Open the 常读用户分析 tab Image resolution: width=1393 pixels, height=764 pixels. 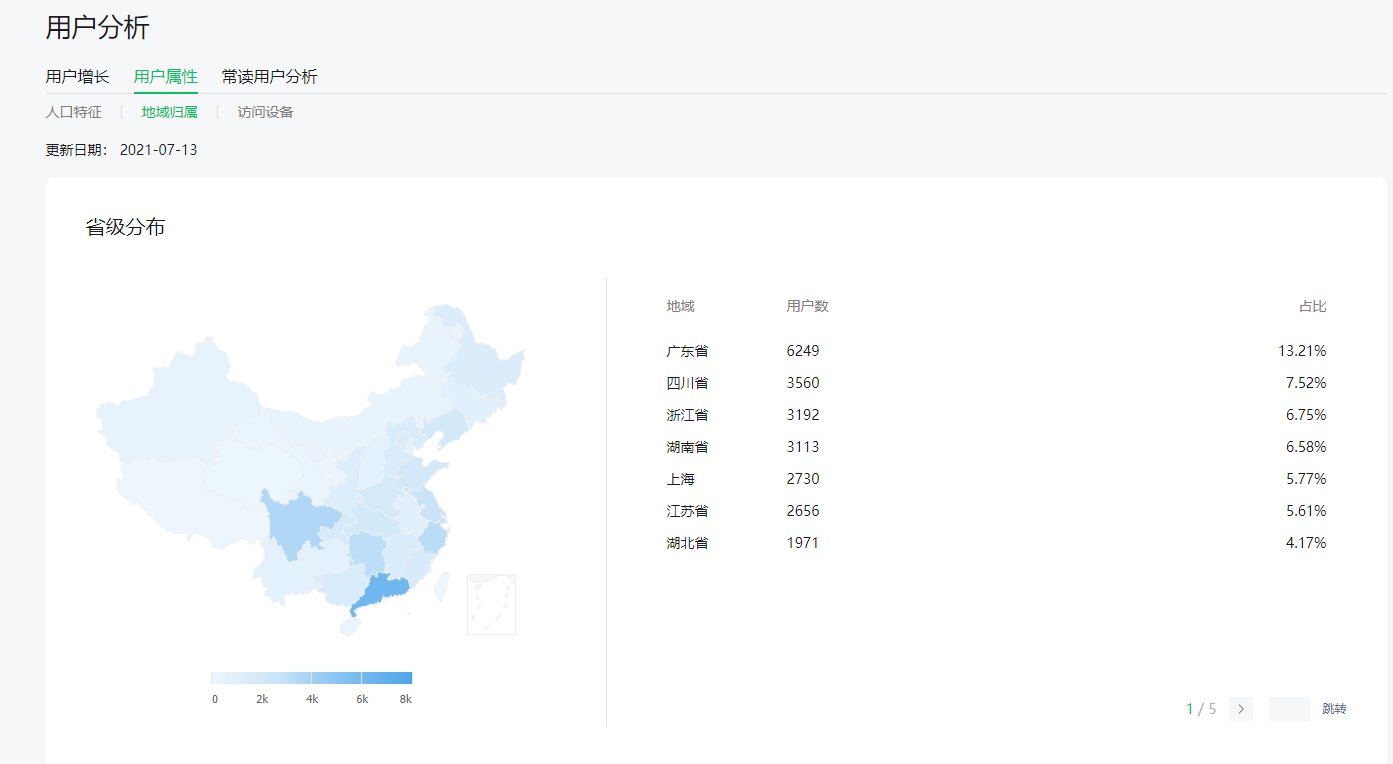(269, 77)
